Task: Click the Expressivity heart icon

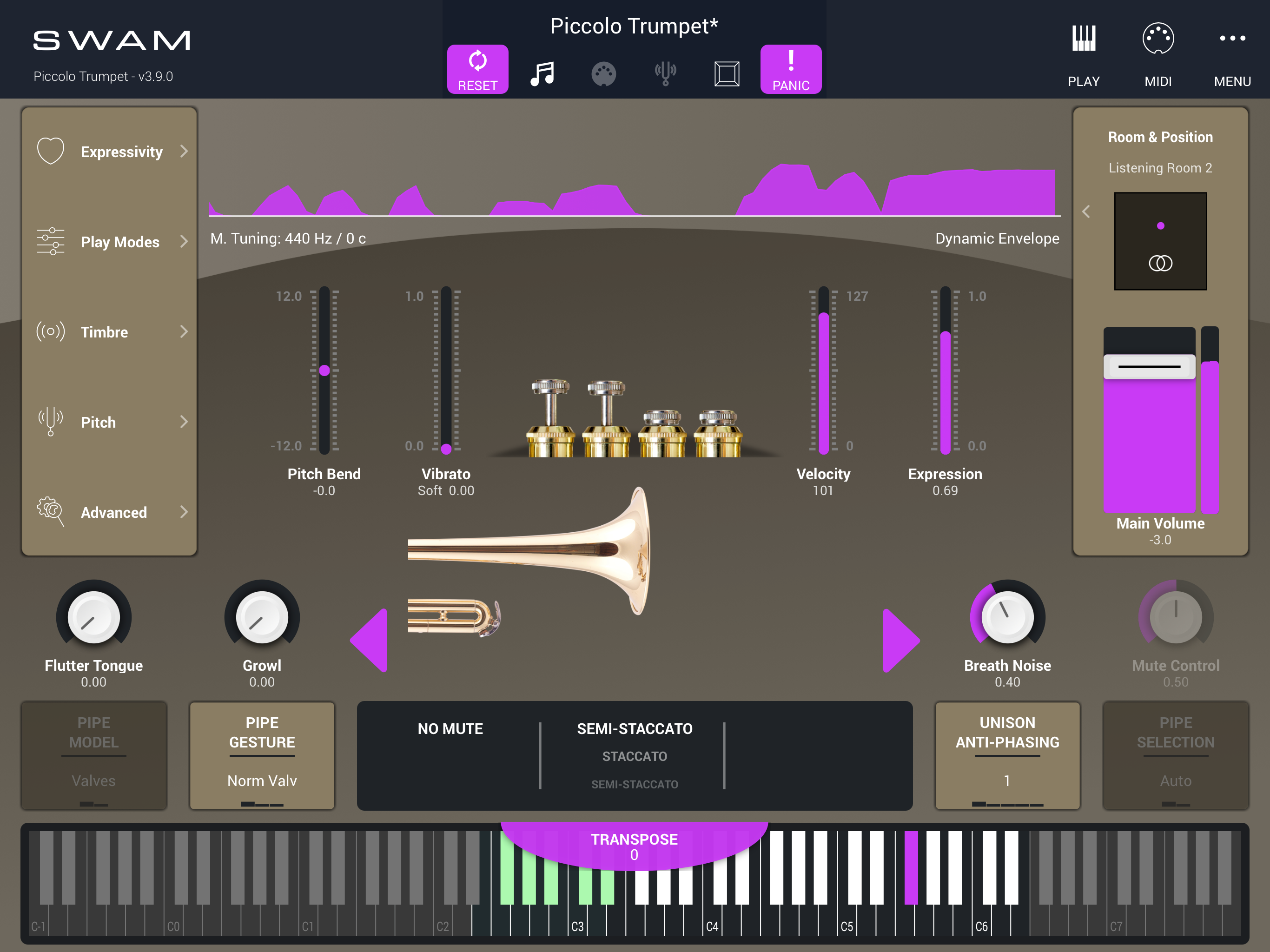Action: tap(51, 151)
